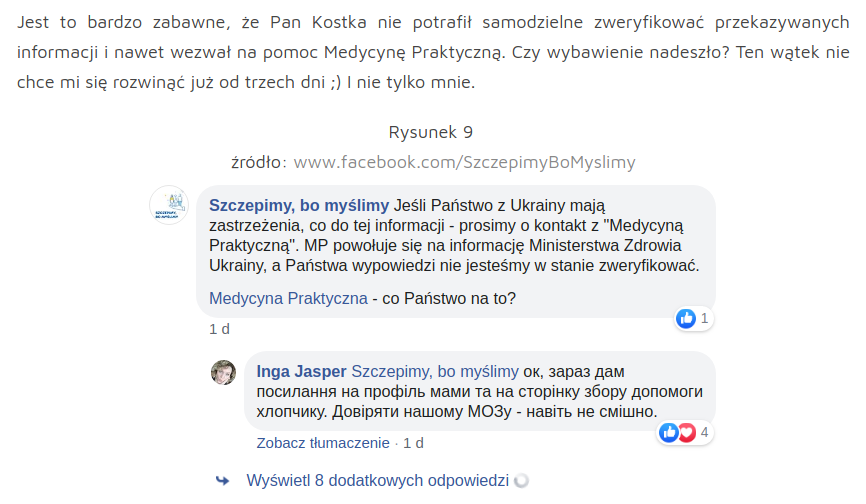Image resolution: width=866 pixels, height=504 pixels.
Task: Click the red heart reaction on Inga's reply
Action: pyautogui.click(x=686, y=432)
